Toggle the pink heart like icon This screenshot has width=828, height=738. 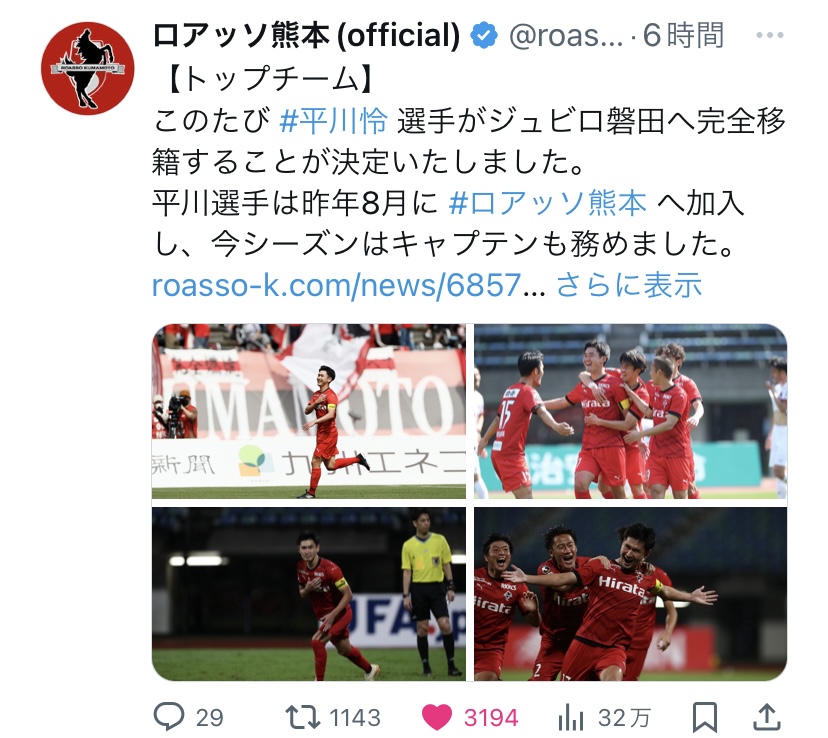tap(437, 717)
